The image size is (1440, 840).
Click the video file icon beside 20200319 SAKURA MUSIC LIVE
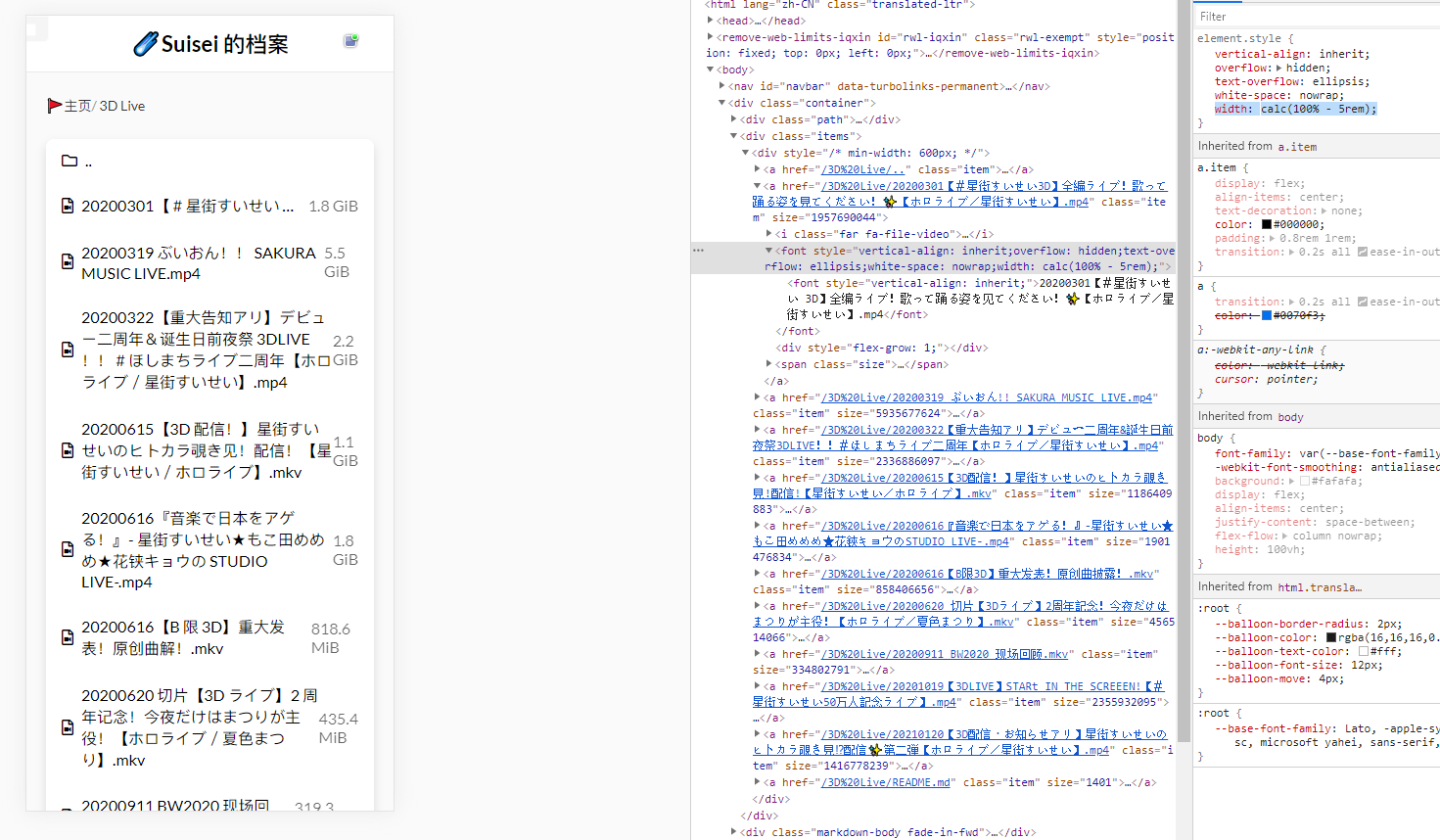coord(67,261)
